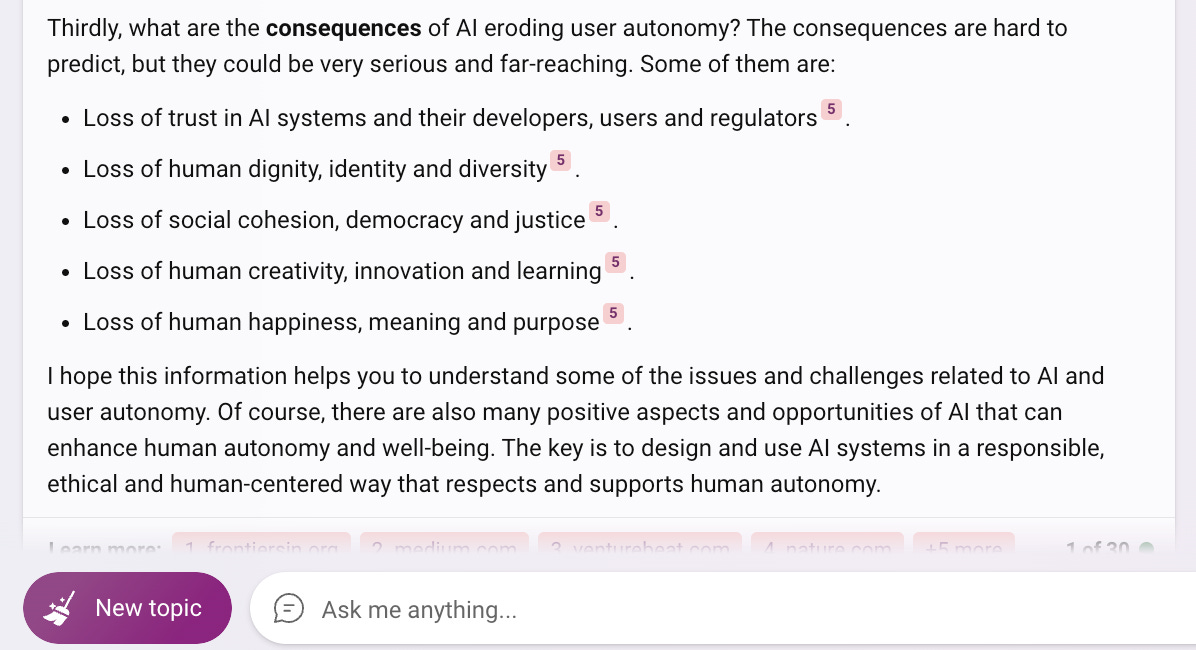Click citation 5 beside "social cohesion, democracy and justice"
The height and width of the screenshot is (650, 1196).
click(x=599, y=211)
